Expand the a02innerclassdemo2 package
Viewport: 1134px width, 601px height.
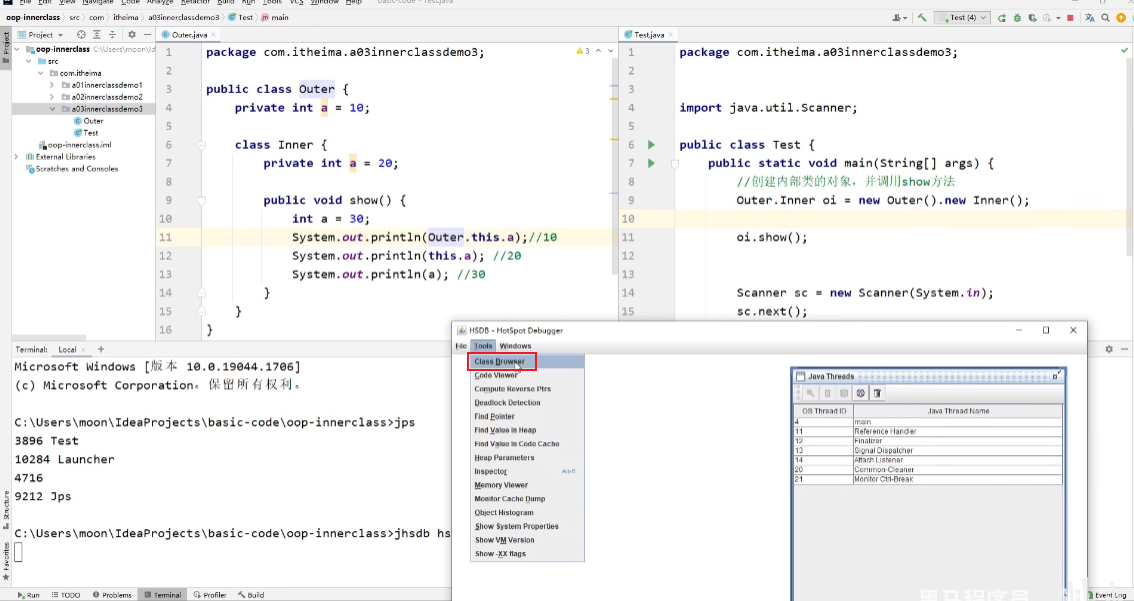(x=52, y=97)
